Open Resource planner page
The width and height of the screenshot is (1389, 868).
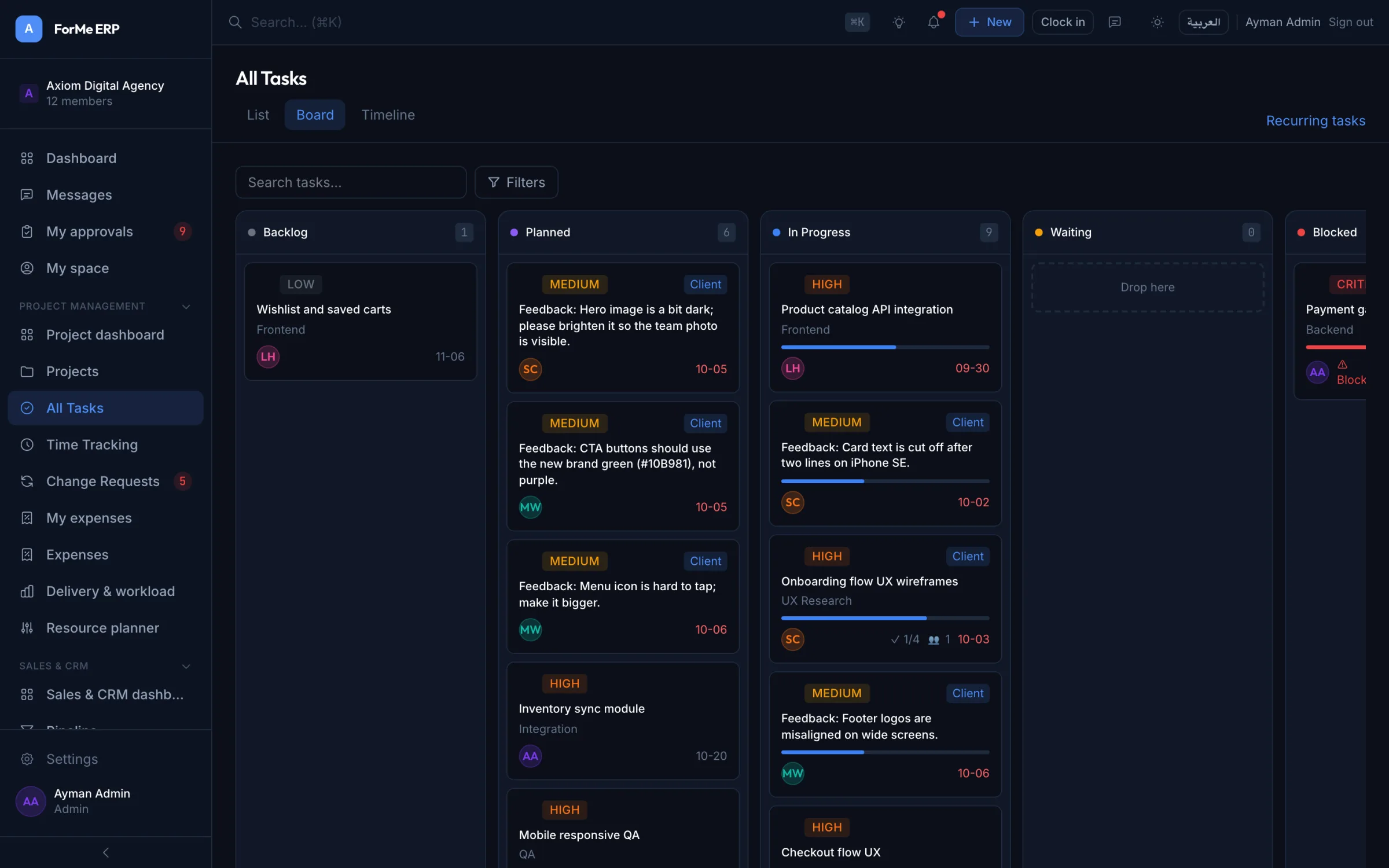(105, 628)
